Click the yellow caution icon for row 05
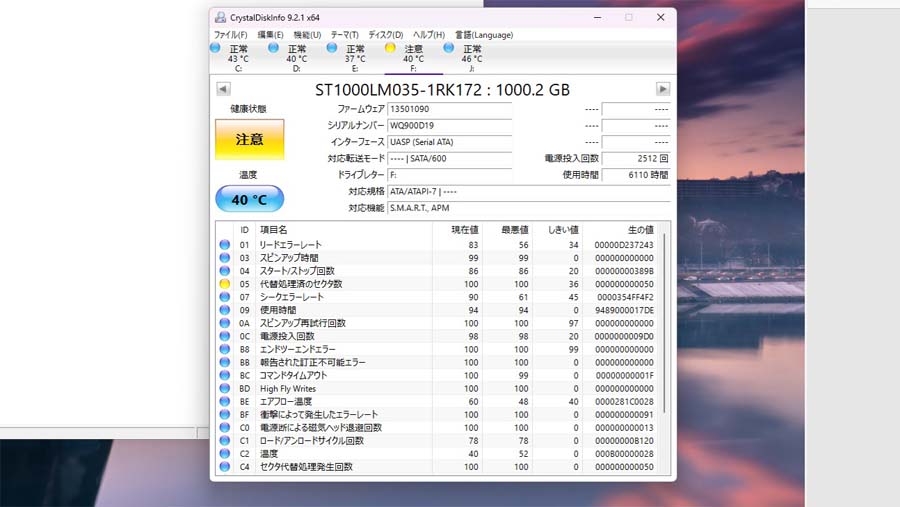The image size is (900, 507). [x=224, y=284]
